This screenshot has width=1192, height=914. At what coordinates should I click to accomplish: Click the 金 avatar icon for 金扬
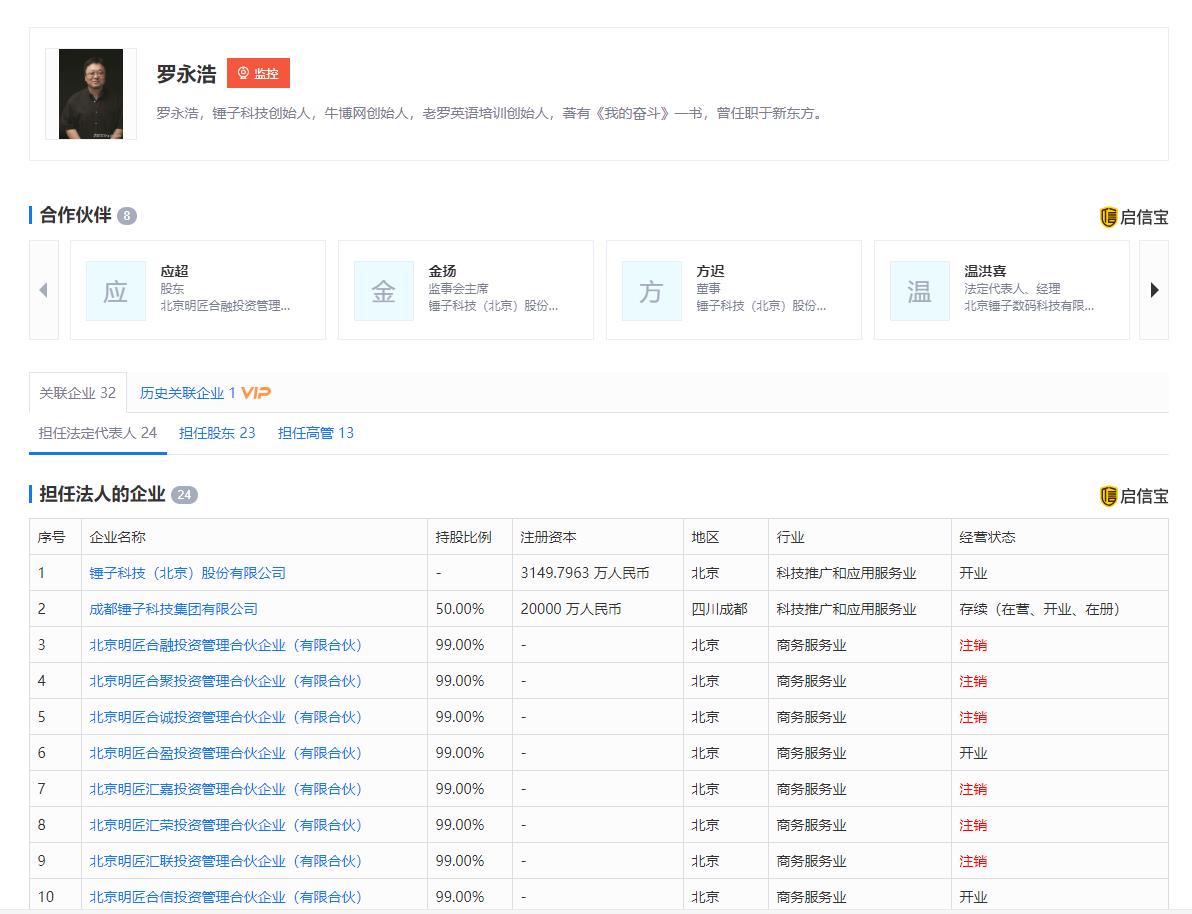pos(384,291)
